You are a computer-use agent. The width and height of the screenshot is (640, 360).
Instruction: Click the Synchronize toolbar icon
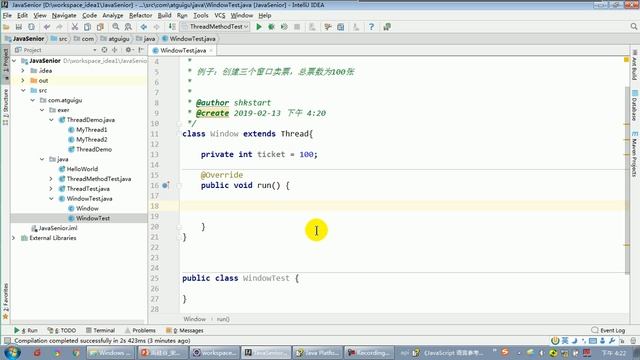coord(31,27)
